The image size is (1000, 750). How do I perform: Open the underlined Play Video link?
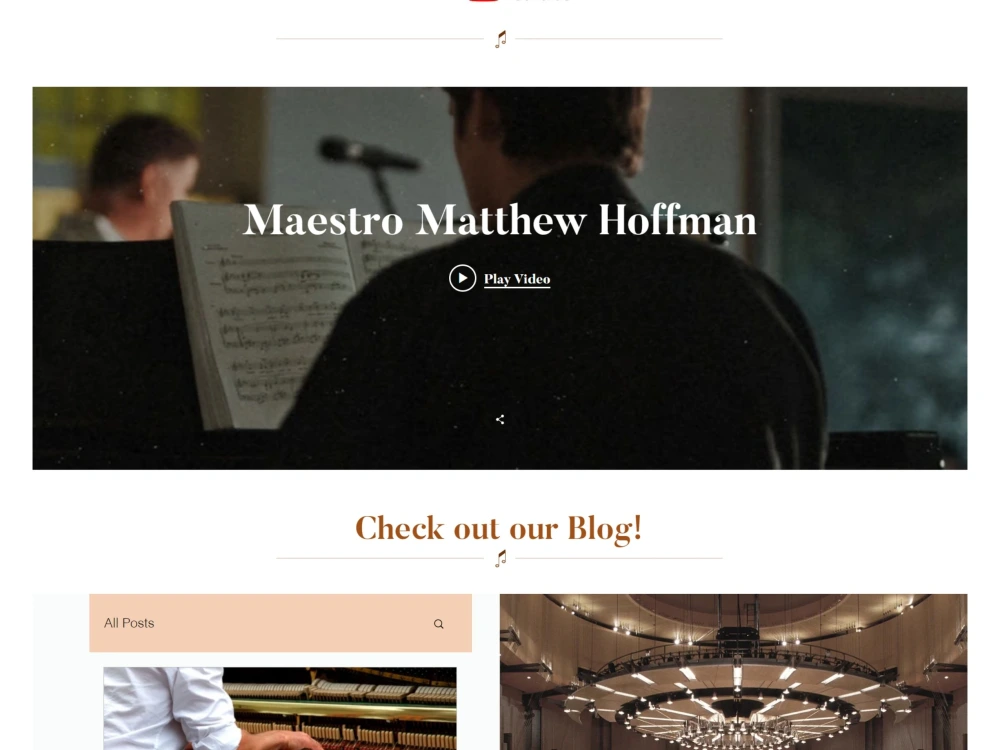click(517, 279)
